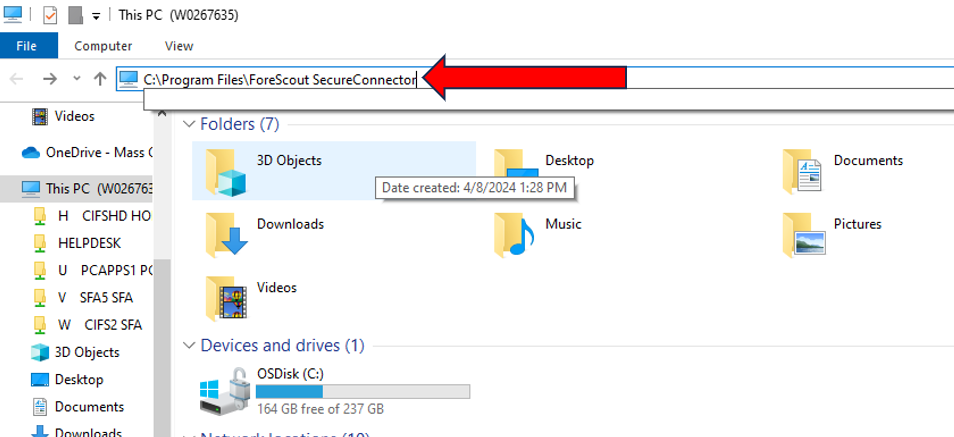Switch to the Computer ribbon tab

tap(103, 46)
